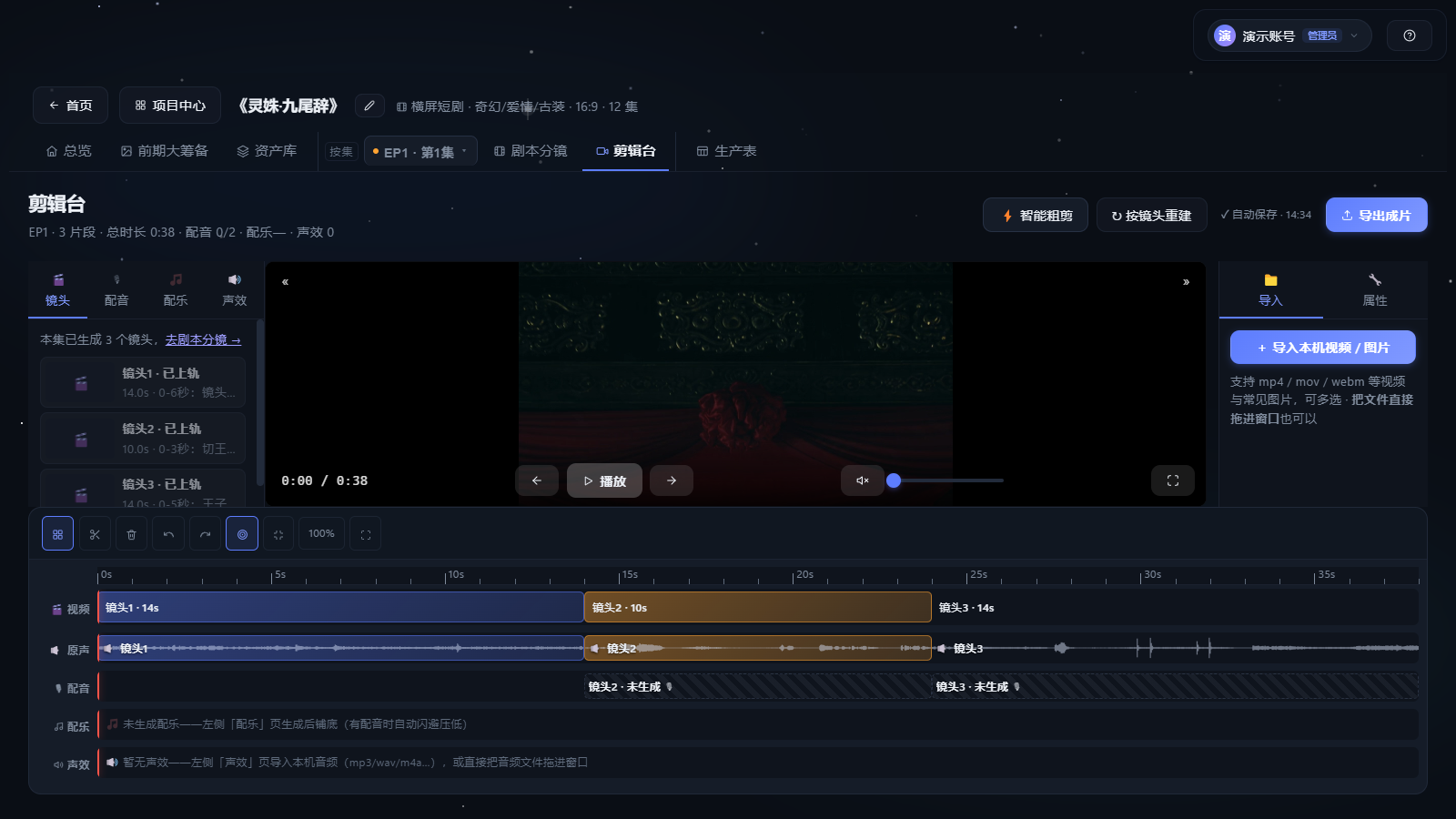The width and height of the screenshot is (1456, 819).
Task: Go to next shot arrow
Action: [x=672, y=480]
